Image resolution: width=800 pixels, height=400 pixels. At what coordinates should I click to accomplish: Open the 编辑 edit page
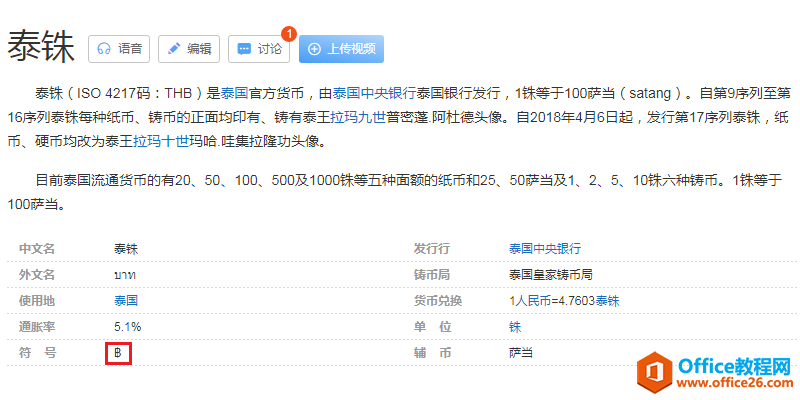tap(189, 49)
